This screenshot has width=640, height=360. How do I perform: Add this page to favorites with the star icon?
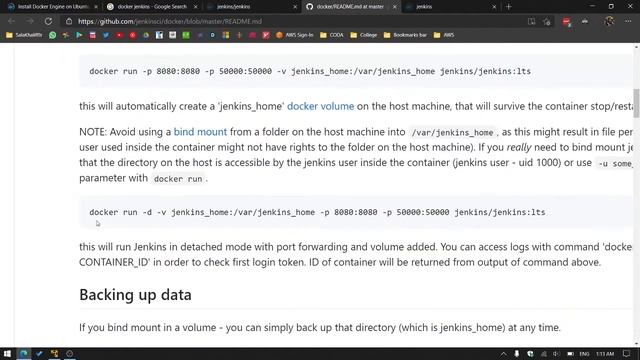pyautogui.click(x=547, y=21)
